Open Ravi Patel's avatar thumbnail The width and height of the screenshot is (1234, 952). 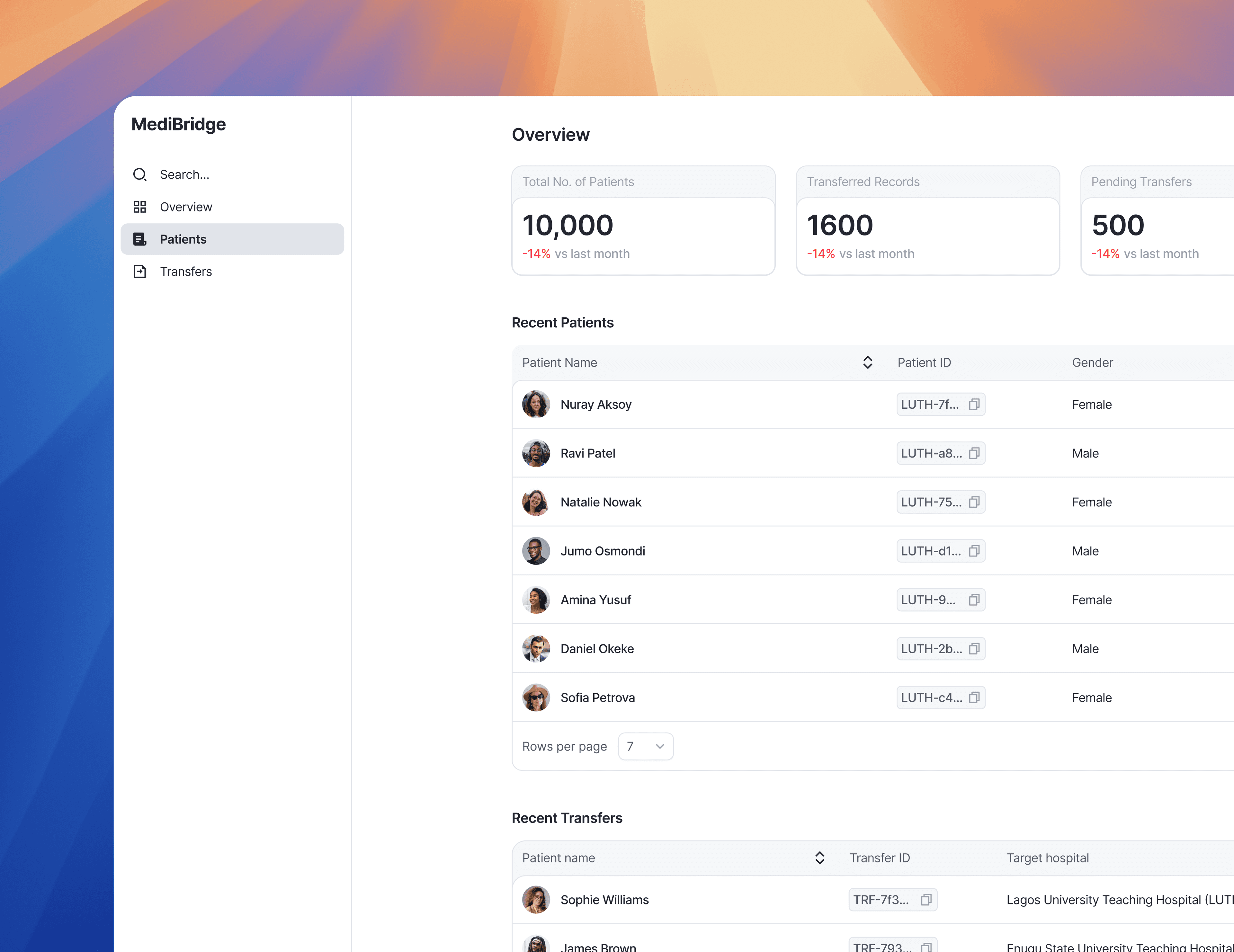coord(536,453)
